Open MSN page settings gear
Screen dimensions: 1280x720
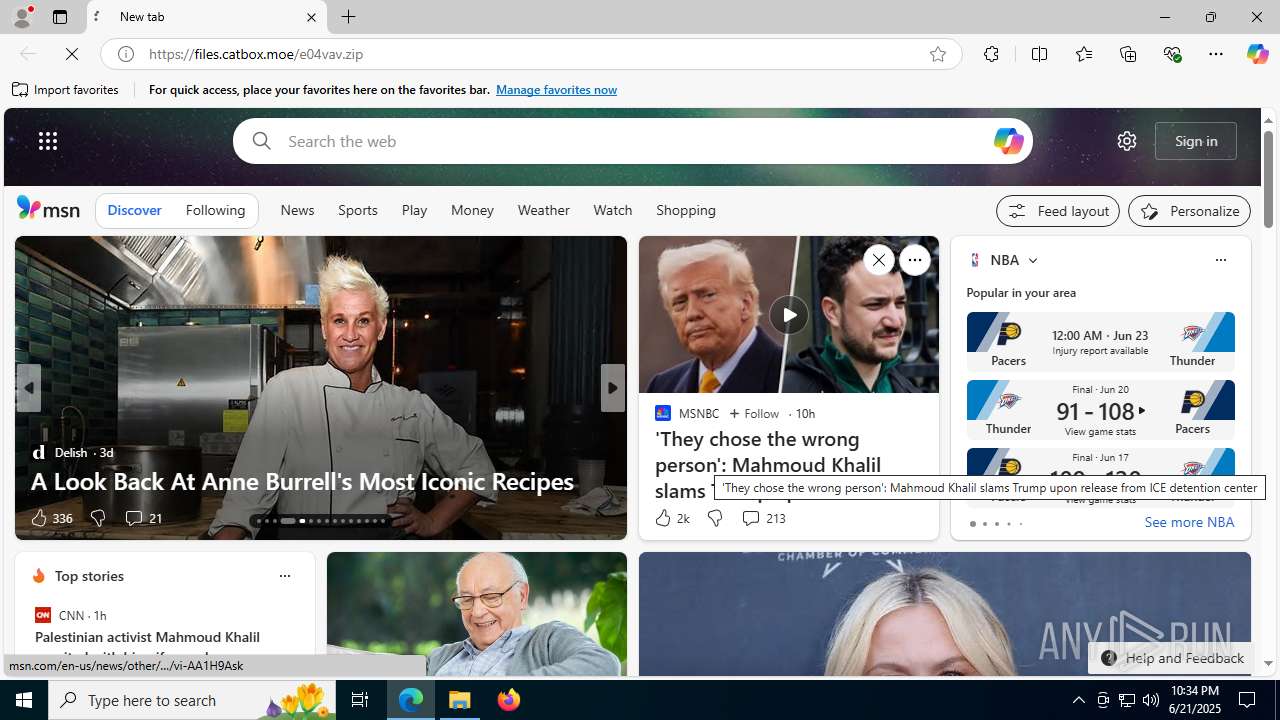point(1127,141)
